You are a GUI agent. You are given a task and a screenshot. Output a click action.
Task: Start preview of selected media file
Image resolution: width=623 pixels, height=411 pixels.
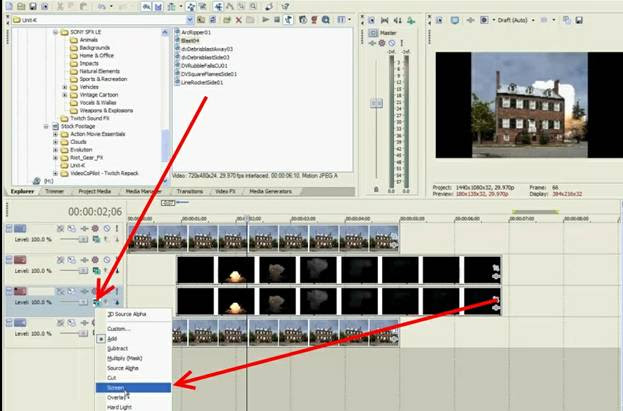coord(265,20)
